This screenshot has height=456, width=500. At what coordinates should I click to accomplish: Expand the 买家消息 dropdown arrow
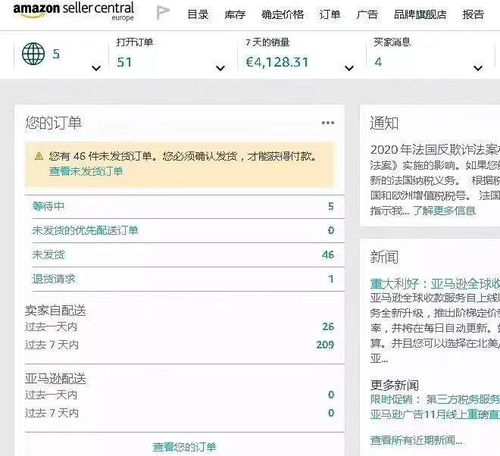coord(478,68)
